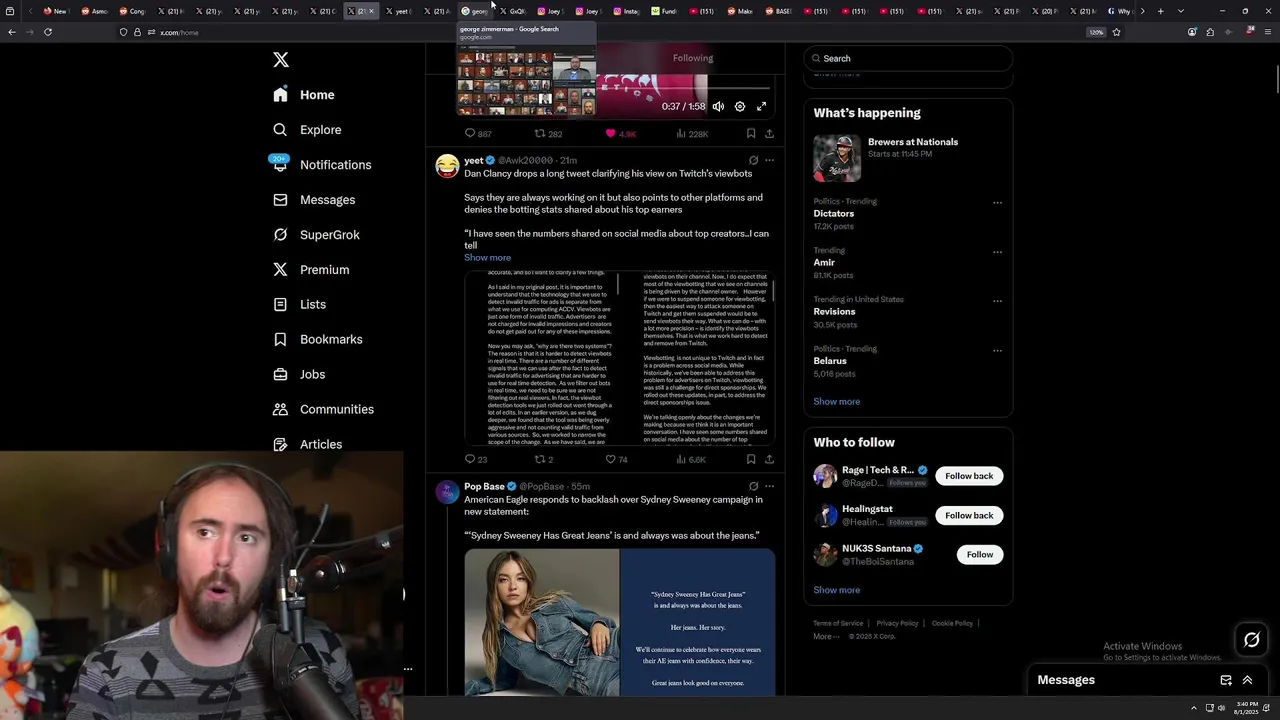Open yeet's profile avatar

447,166
